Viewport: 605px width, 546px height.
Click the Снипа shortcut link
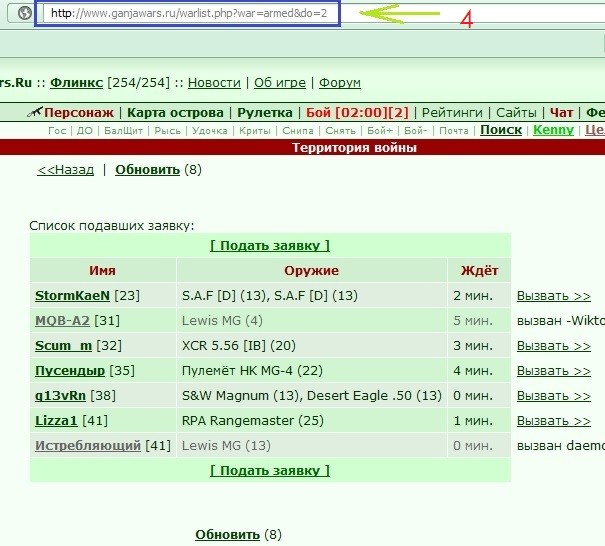click(x=298, y=131)
